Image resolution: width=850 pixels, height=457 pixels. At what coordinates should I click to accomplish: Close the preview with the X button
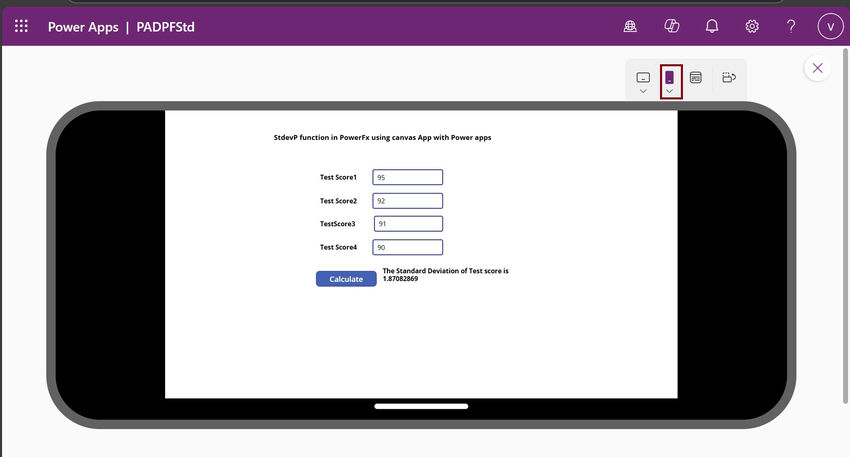[817, 68]
